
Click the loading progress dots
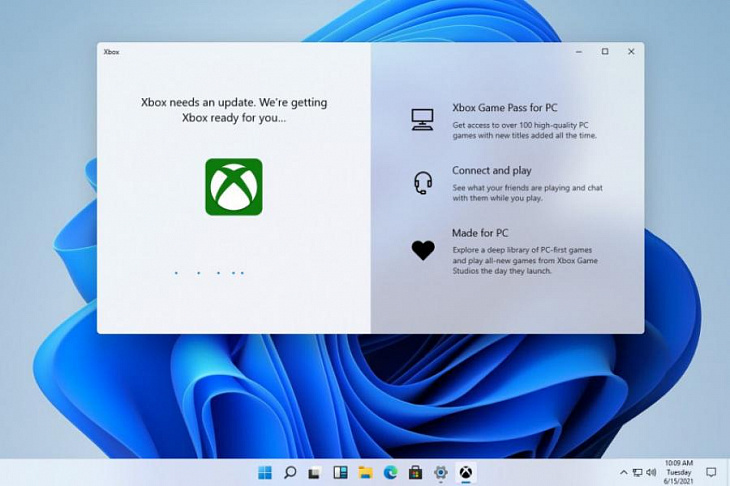[209, 273]
